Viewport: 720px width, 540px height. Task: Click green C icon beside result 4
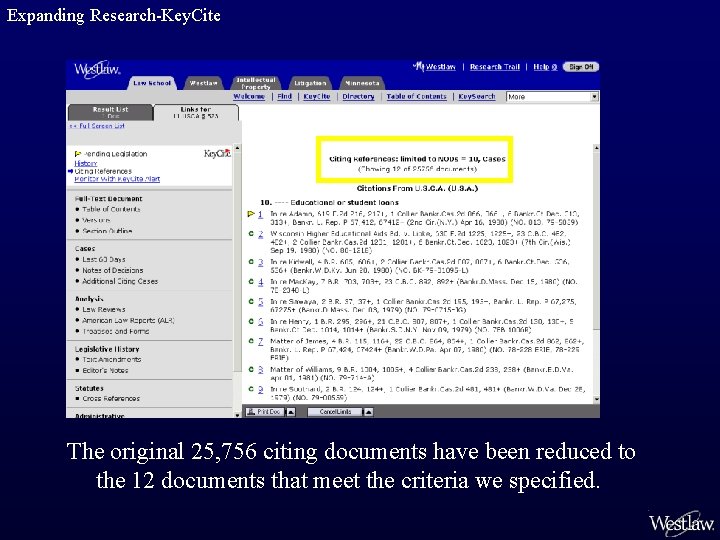point(251,281)
